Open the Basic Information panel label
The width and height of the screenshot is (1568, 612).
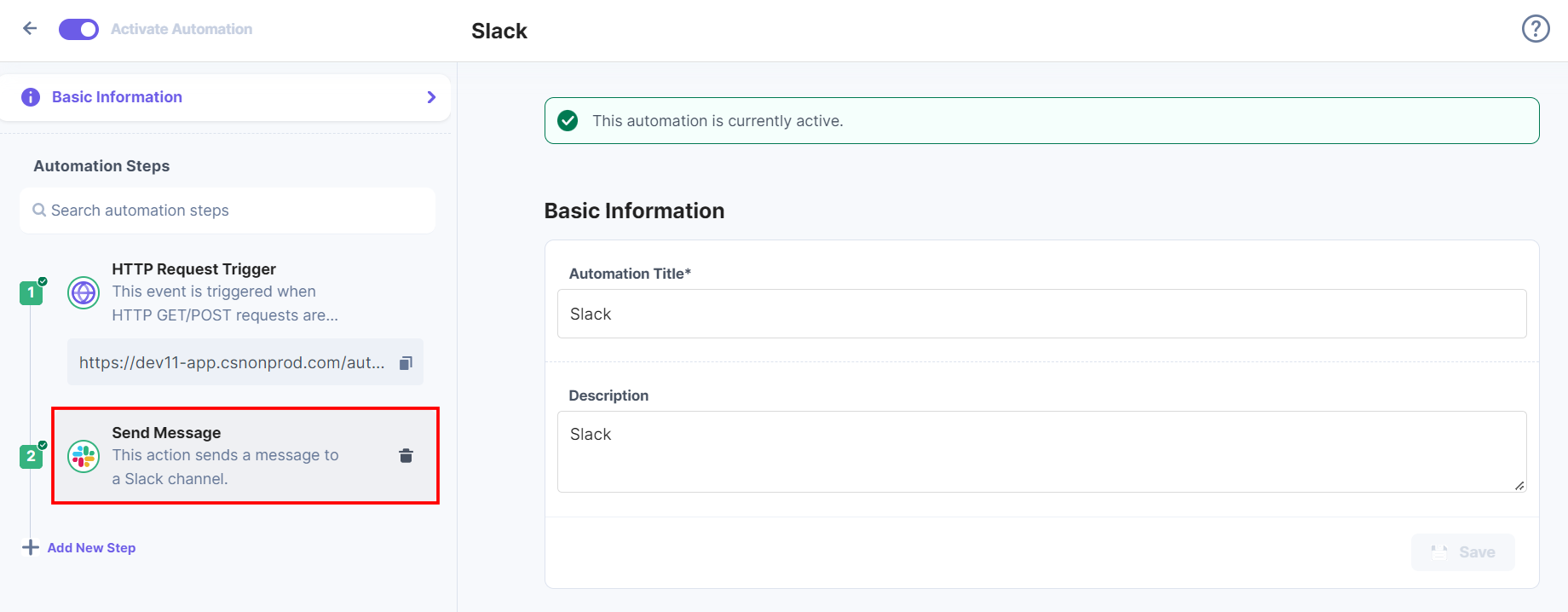pyautogui.click(x=117, y=97)
